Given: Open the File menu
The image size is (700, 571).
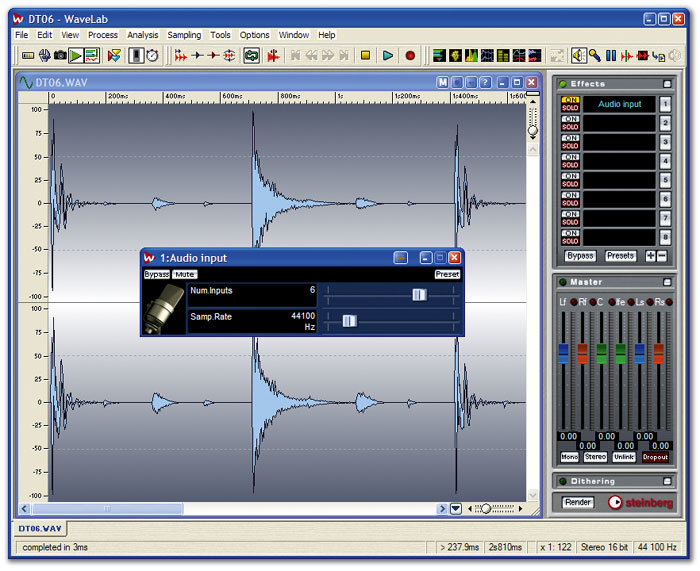Looking at the screenshot, I should tap(21, 35).
